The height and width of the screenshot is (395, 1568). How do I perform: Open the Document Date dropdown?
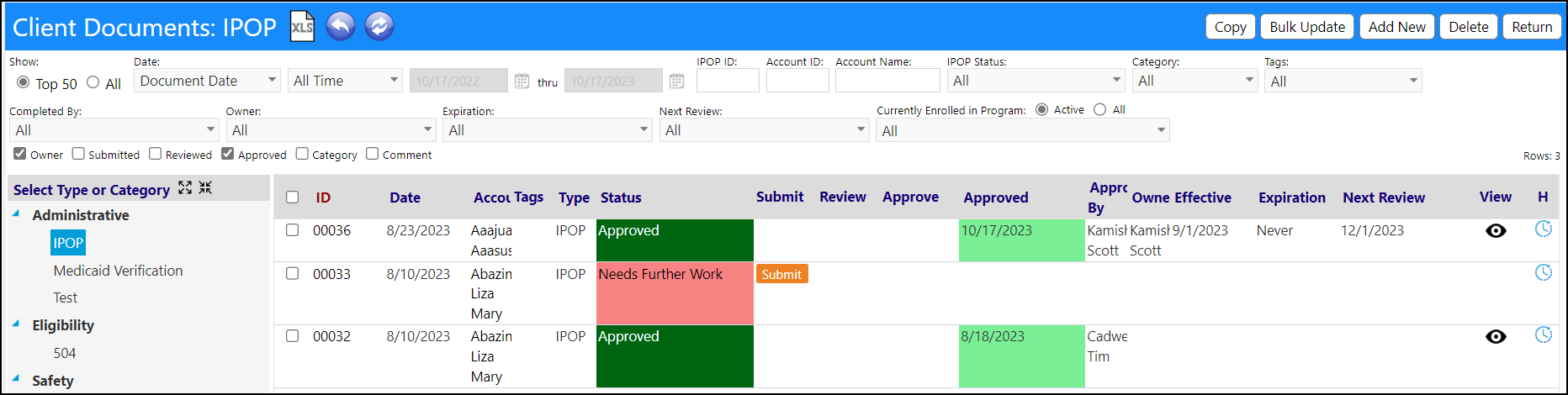coord(207,81)
